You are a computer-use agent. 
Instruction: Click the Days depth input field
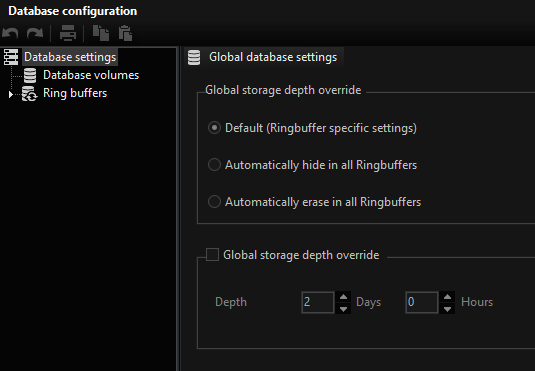(x=318, y=302)
